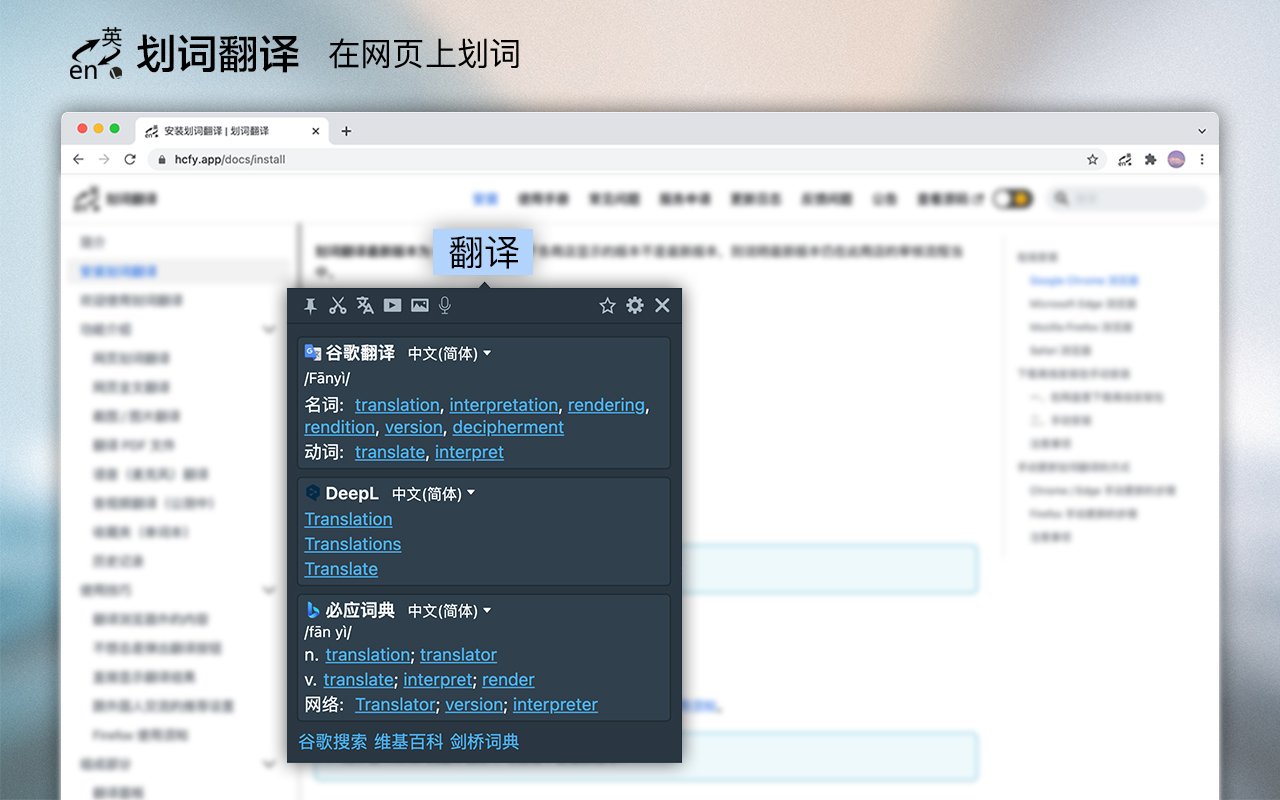This screenshot has height=800, width=1280.
Task: Open the popup settings gear
Action: [x=635, y=306]
